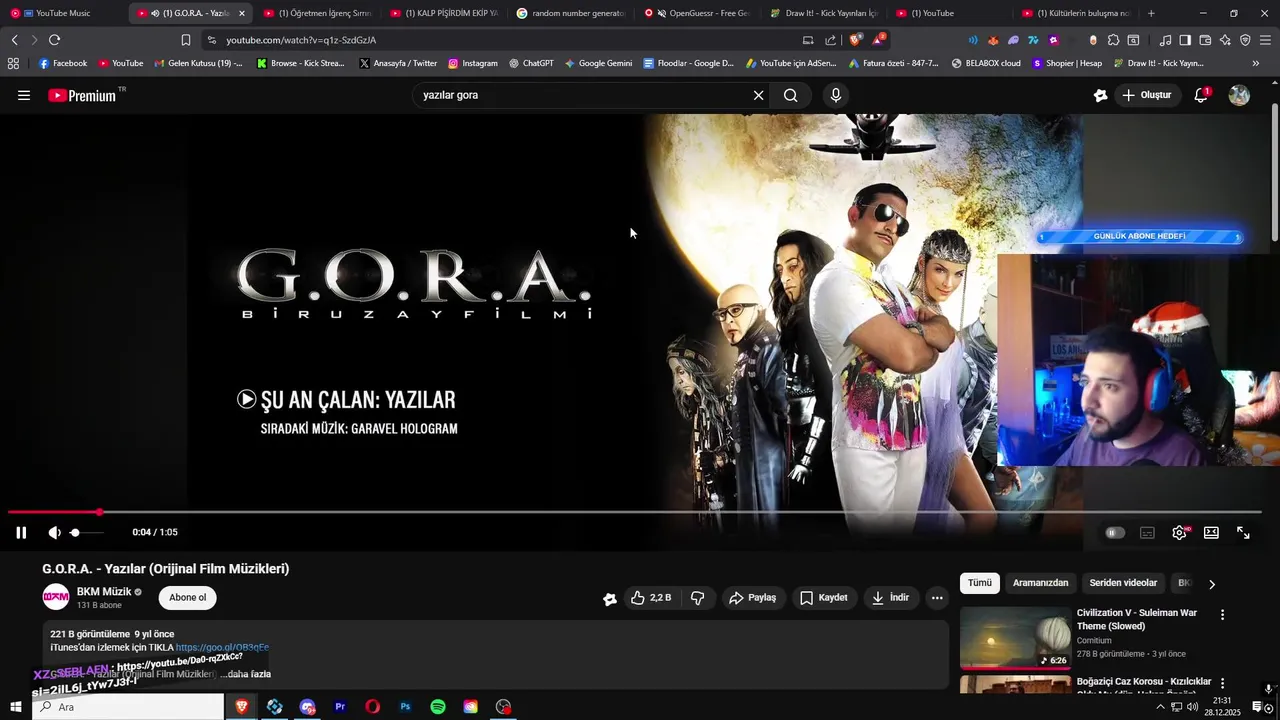Click the youtube.com address bar URL
Image resolution: width=1280 pixels, height=720 pixels.
coord(301,40)
